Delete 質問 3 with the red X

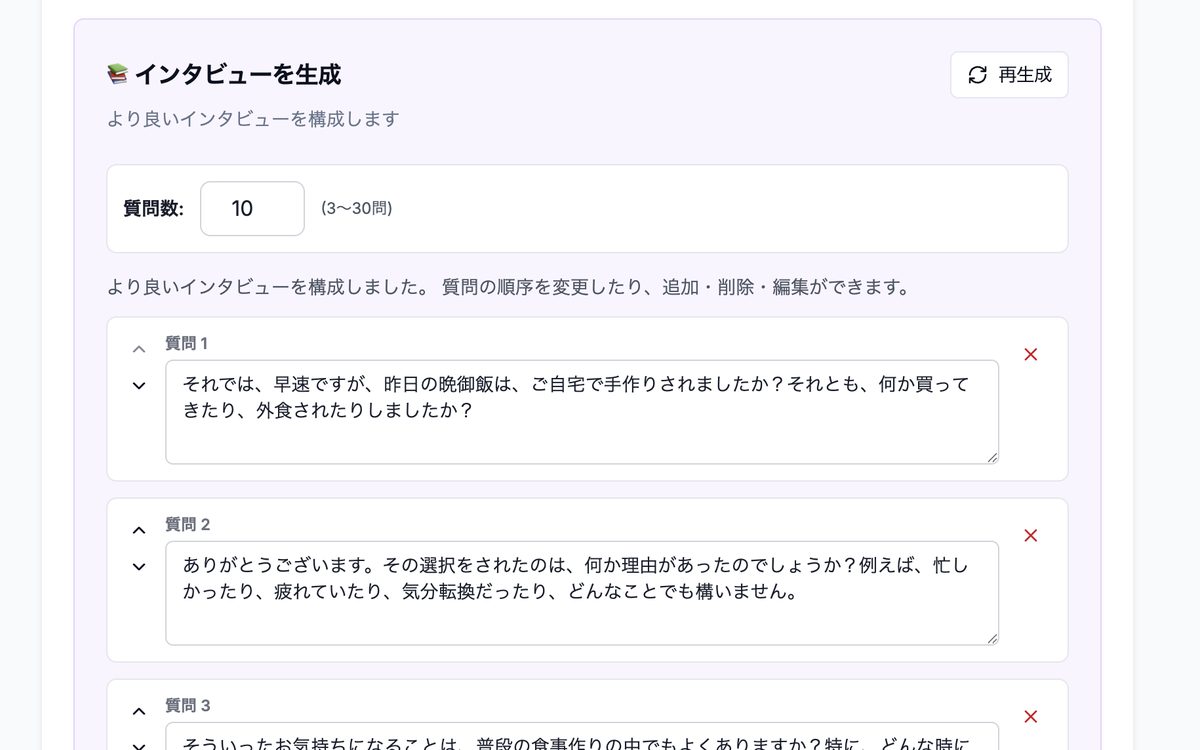click(x=1031, y=716)
